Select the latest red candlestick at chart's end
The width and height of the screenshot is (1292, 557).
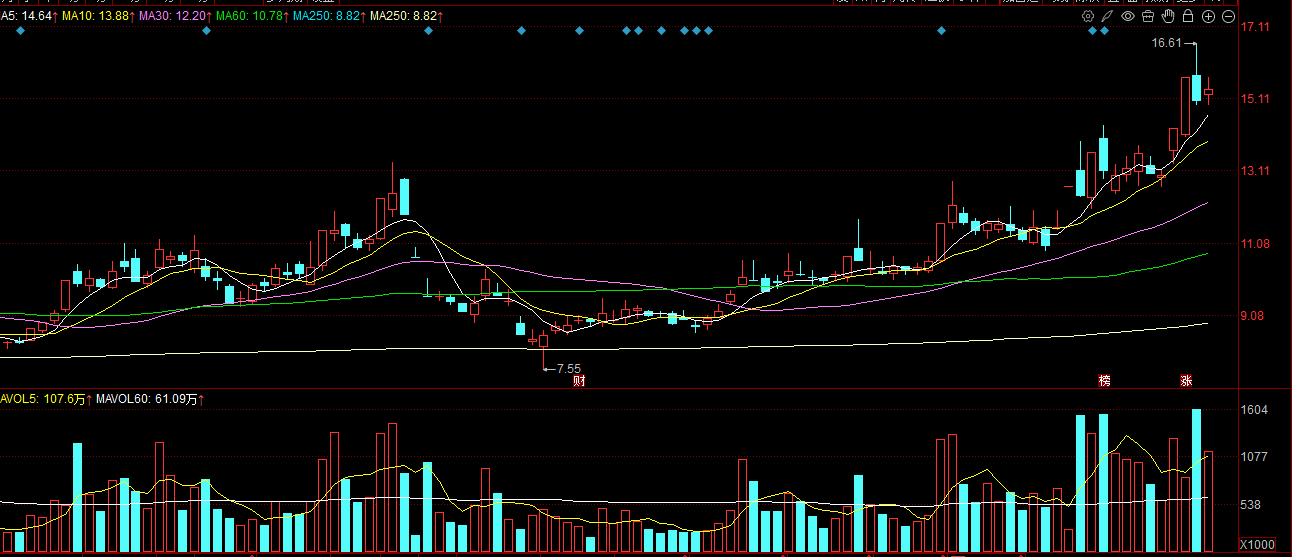(1208, 91)
